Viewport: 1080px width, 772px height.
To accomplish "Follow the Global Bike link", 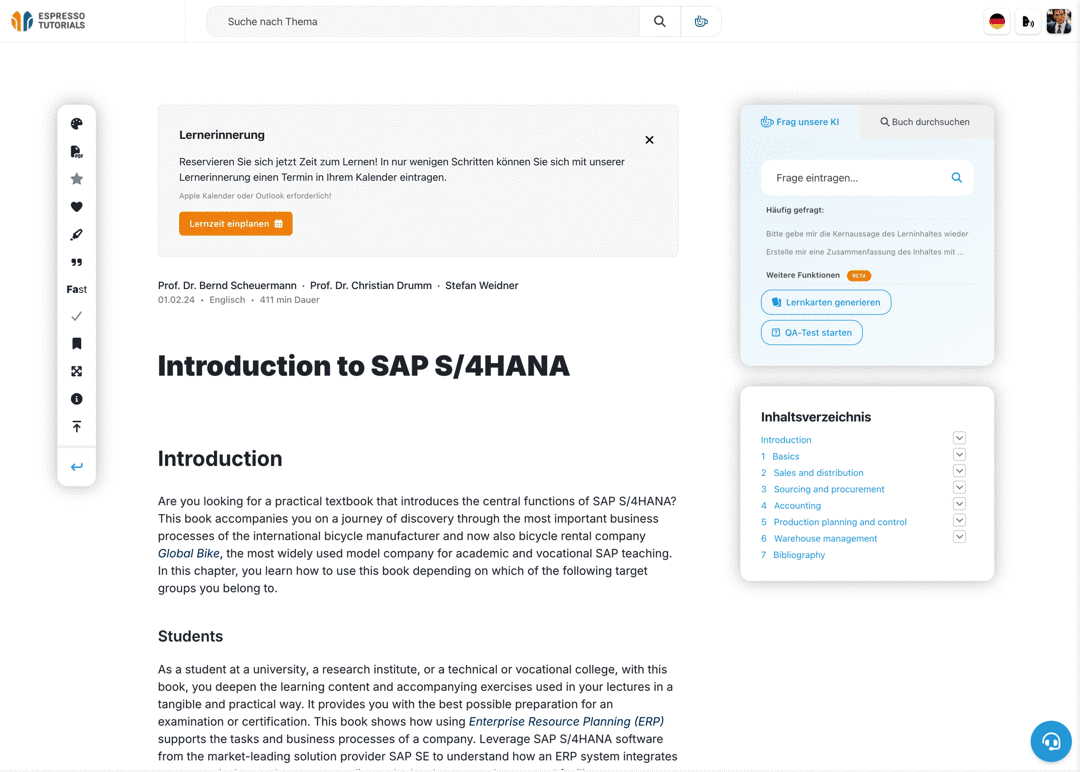I will [x=189, y=553].
